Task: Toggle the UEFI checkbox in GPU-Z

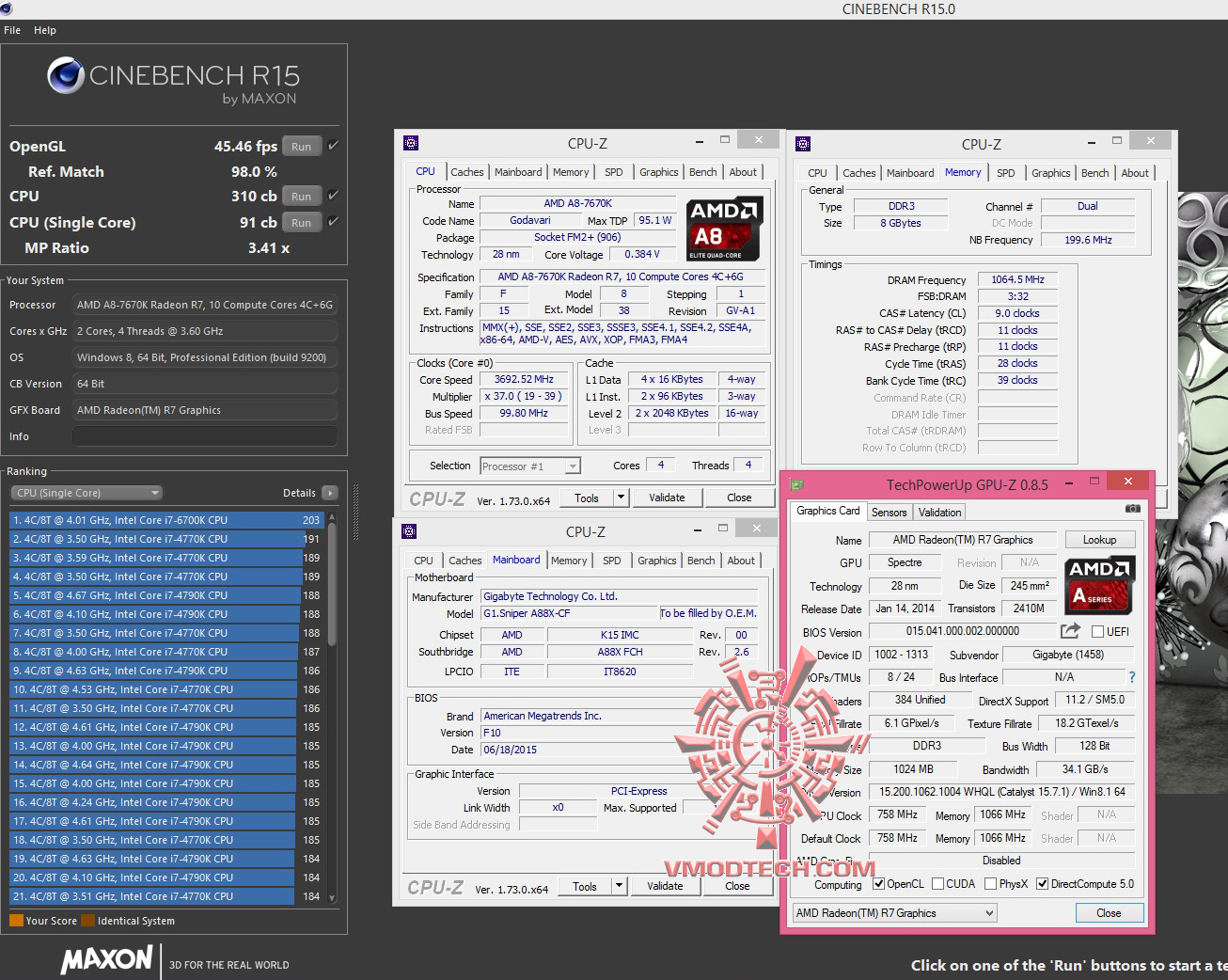Action: tap(1097, 632)
